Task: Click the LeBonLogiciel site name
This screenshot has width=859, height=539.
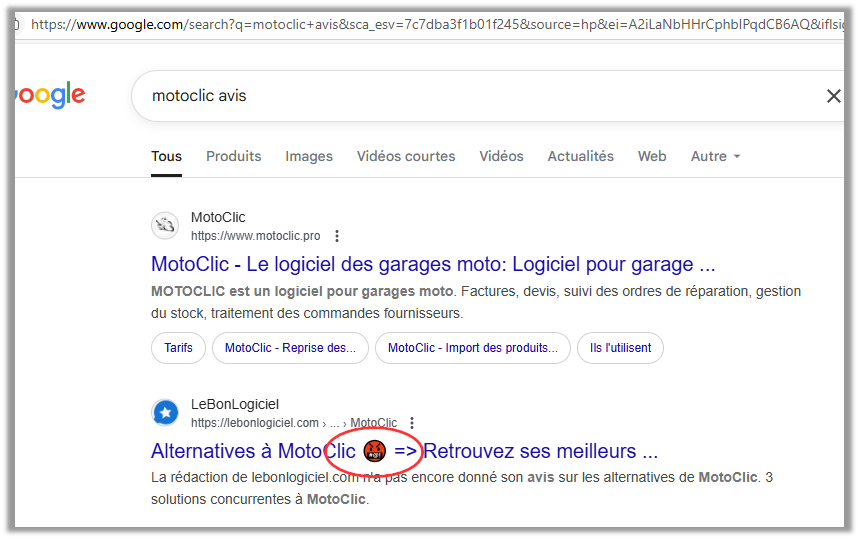Action: [234, 404]
